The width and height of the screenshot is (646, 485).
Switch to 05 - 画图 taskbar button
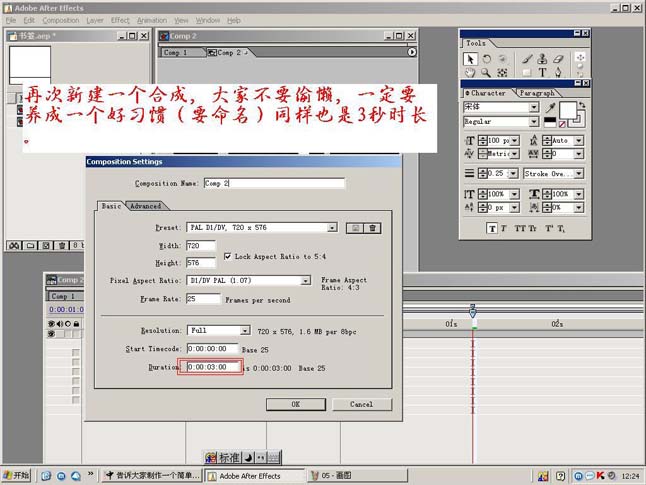pos(358,476)
